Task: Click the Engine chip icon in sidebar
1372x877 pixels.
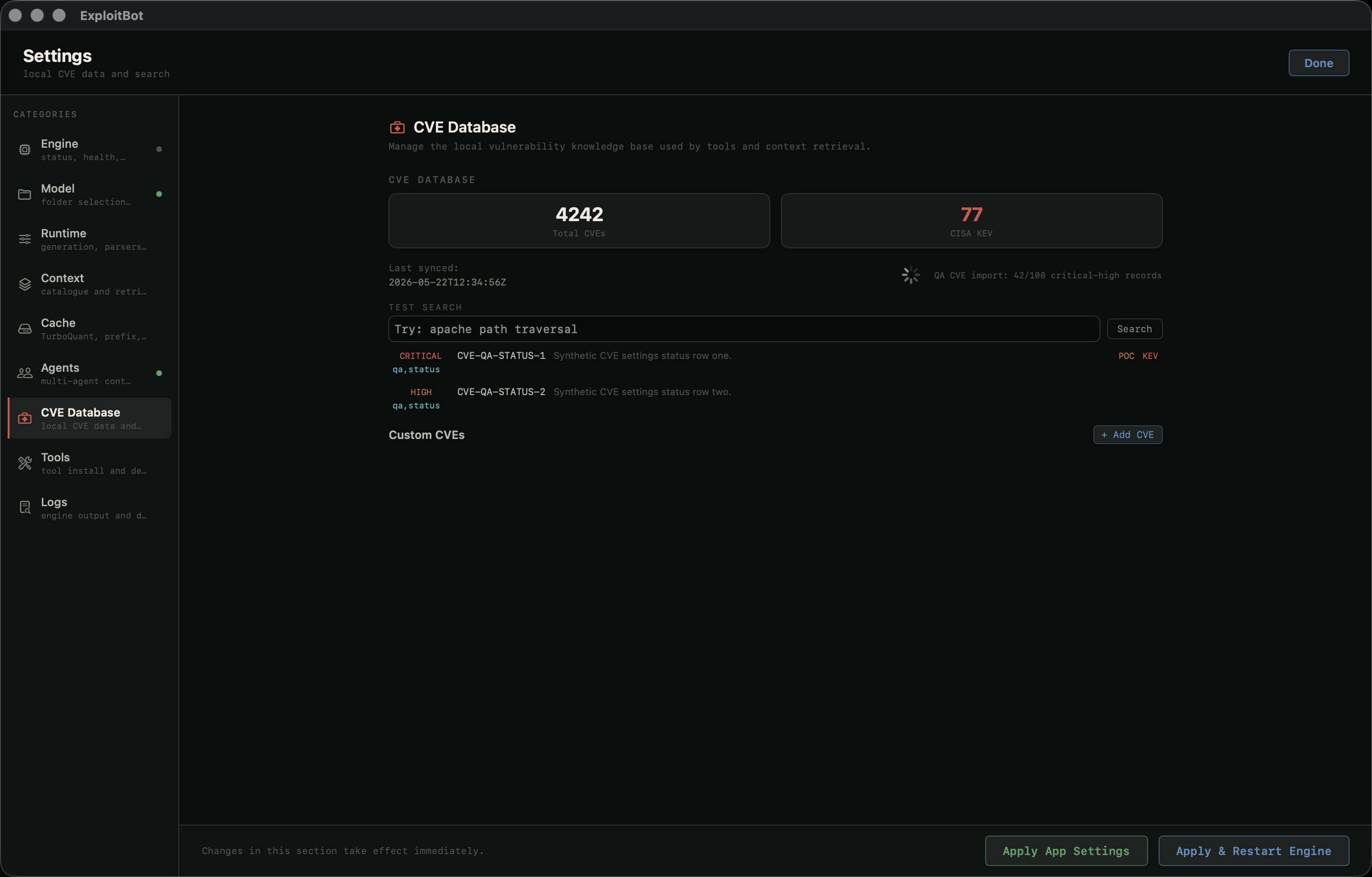Action: click(24, 149)
